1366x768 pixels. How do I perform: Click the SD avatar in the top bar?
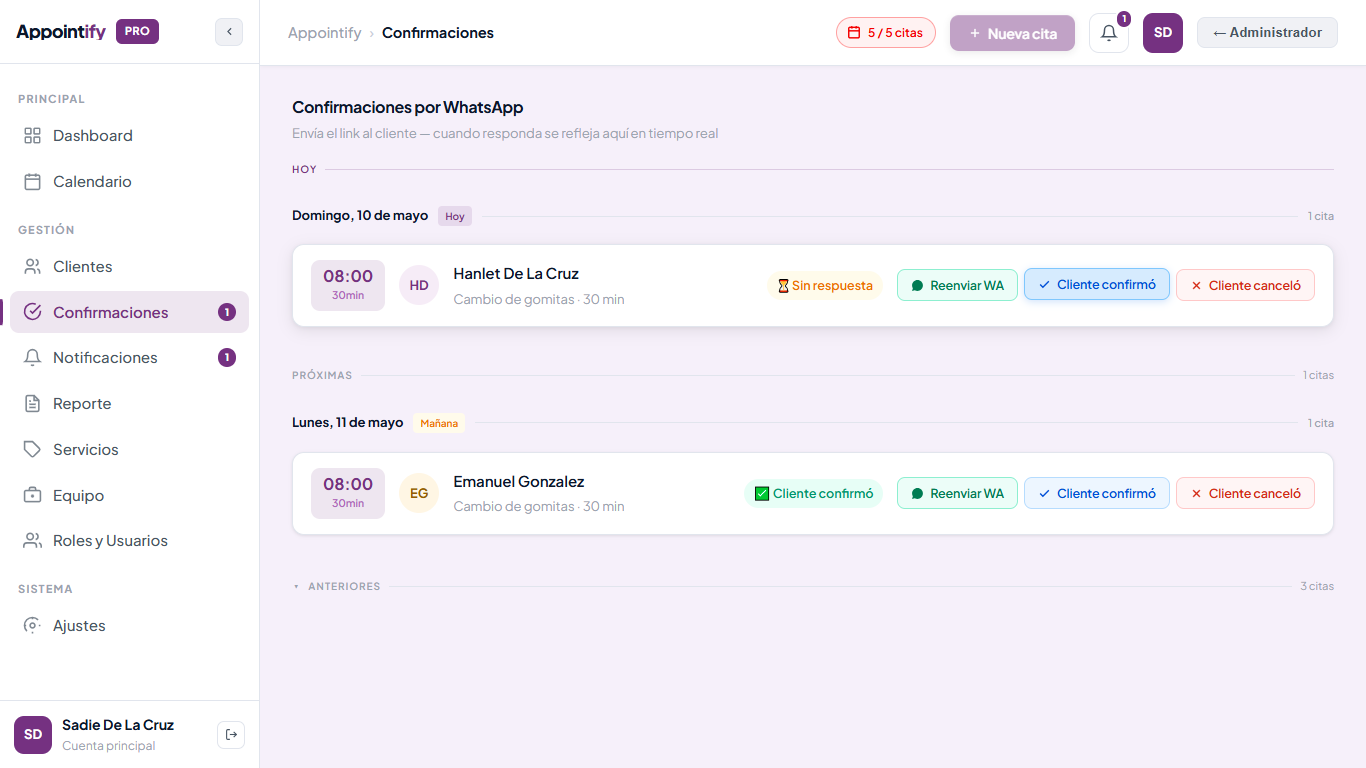(x=1163, y=33)
